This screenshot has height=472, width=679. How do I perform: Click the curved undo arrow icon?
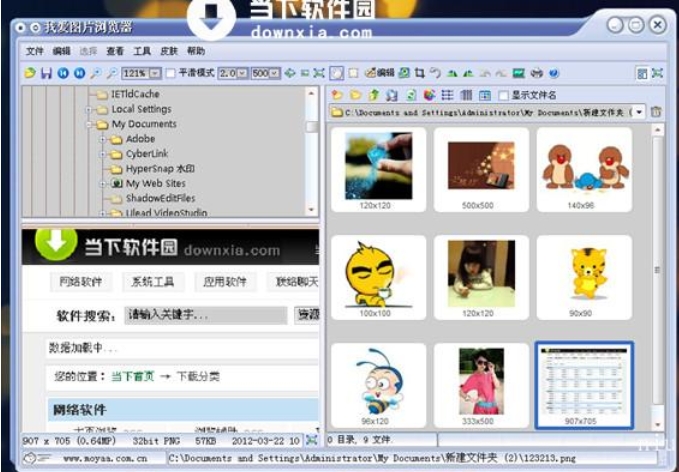[x=435, y=73]
